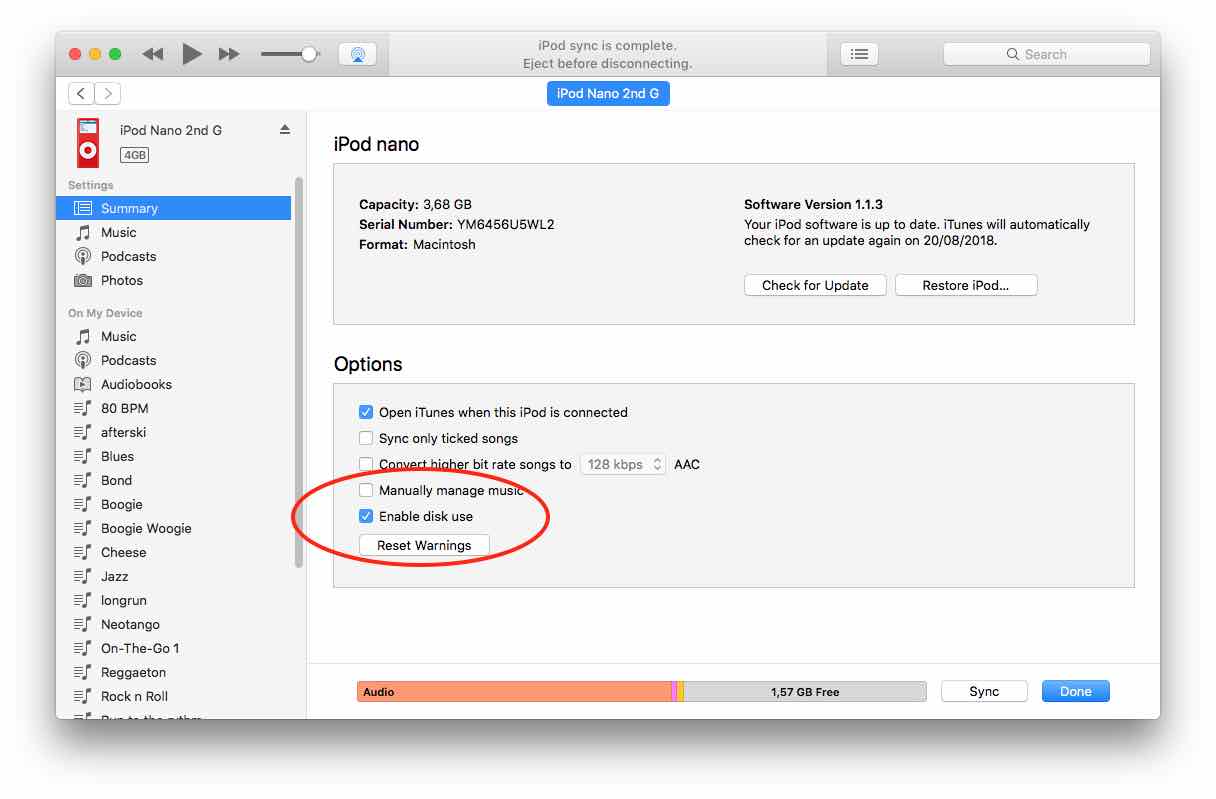Click the rewind previous track button

[152, 54]
